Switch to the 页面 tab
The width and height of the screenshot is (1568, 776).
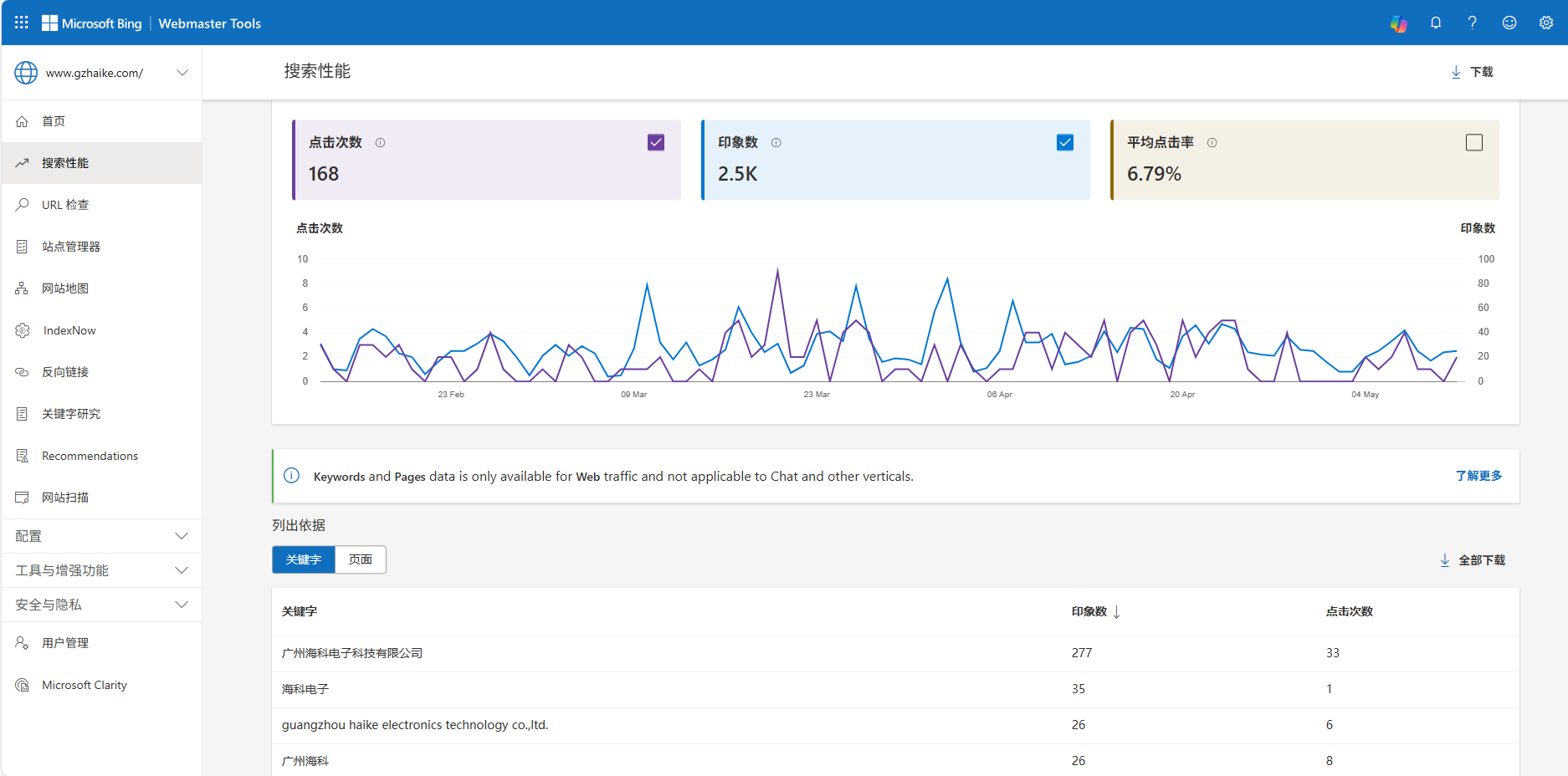361,559
